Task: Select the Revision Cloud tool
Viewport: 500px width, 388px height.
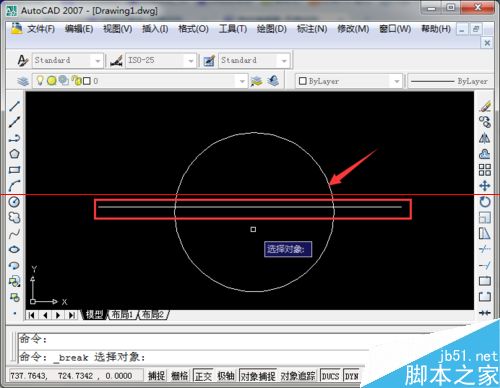Action: coord(14,218)
